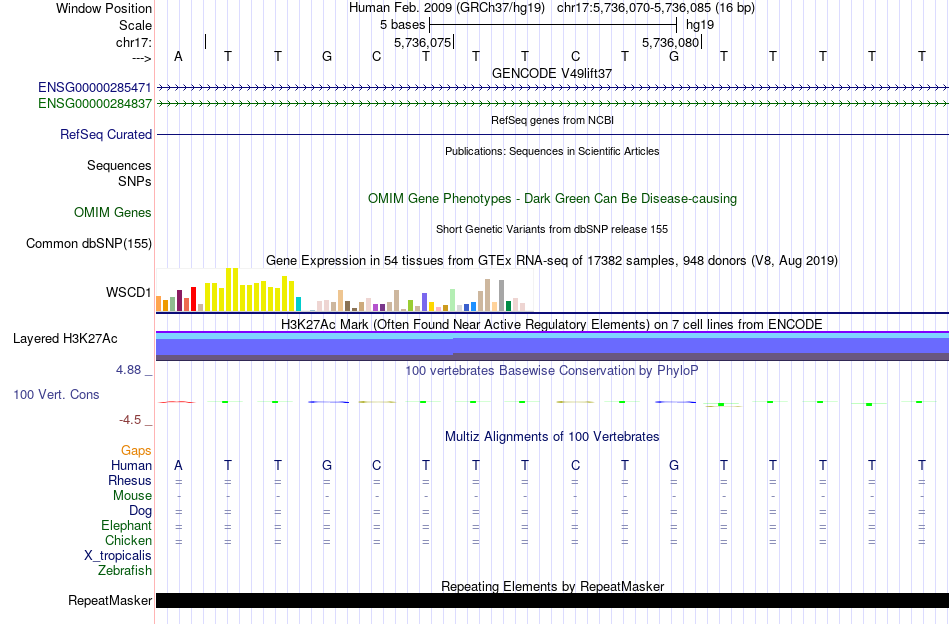The width and height of the screenshot is (950, 624).
Task: Open the GTEx Gene Expression track title
Action: click(x=552, y=261)
